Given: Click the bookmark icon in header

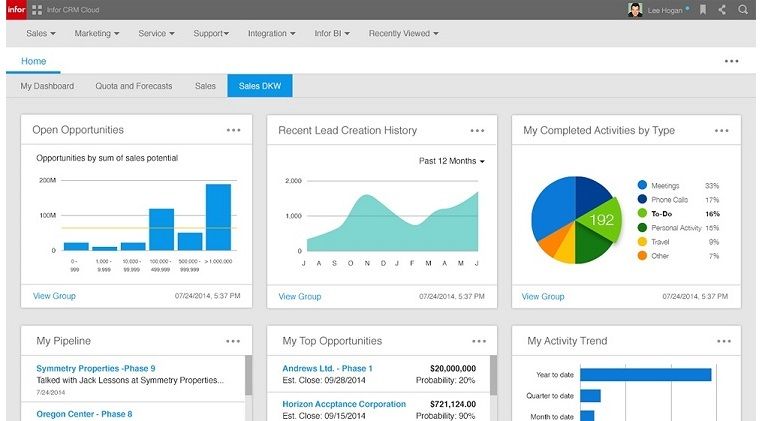Looking at the screenshot, I should [x=703, y=10].
